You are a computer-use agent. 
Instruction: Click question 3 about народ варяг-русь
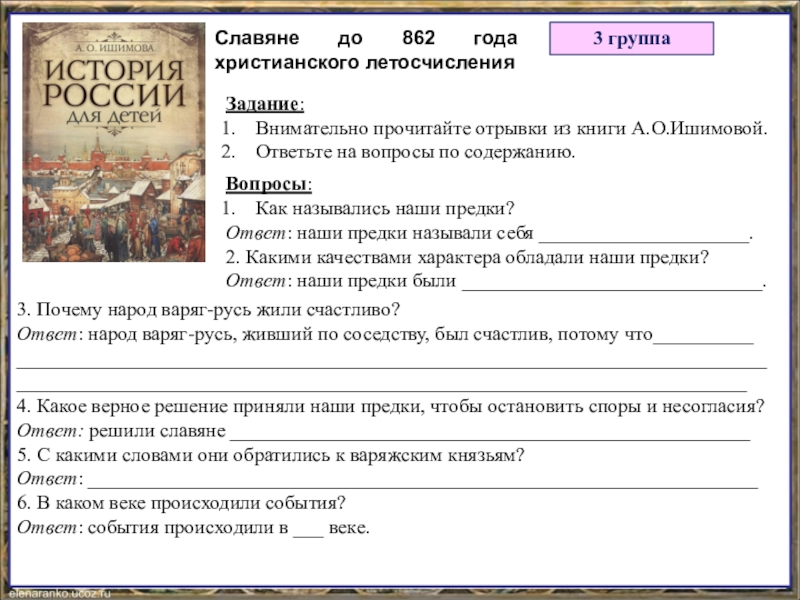point(209,308)
